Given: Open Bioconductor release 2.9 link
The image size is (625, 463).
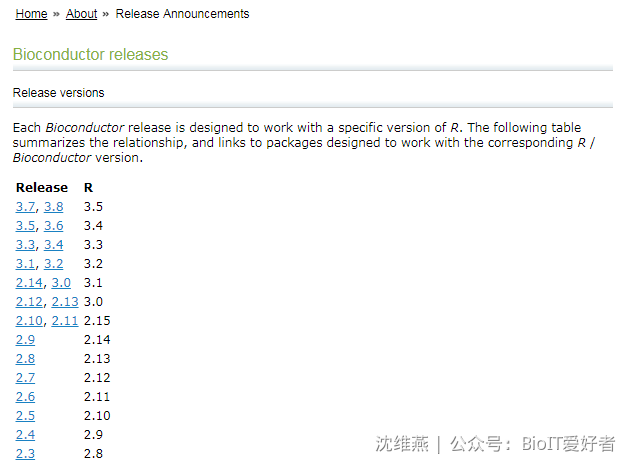Looking at the screenshot, I should click(26, 339).
